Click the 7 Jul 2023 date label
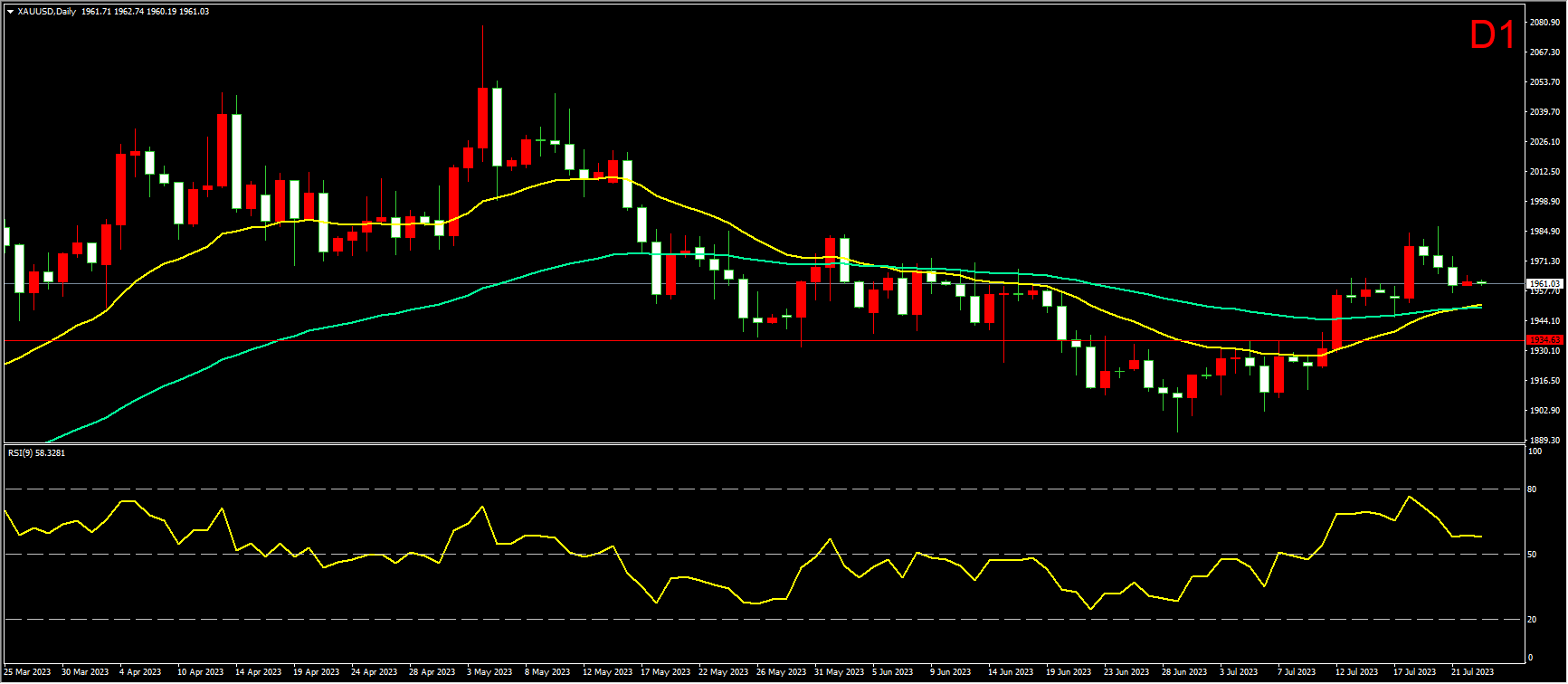 tap(1297, 672)
